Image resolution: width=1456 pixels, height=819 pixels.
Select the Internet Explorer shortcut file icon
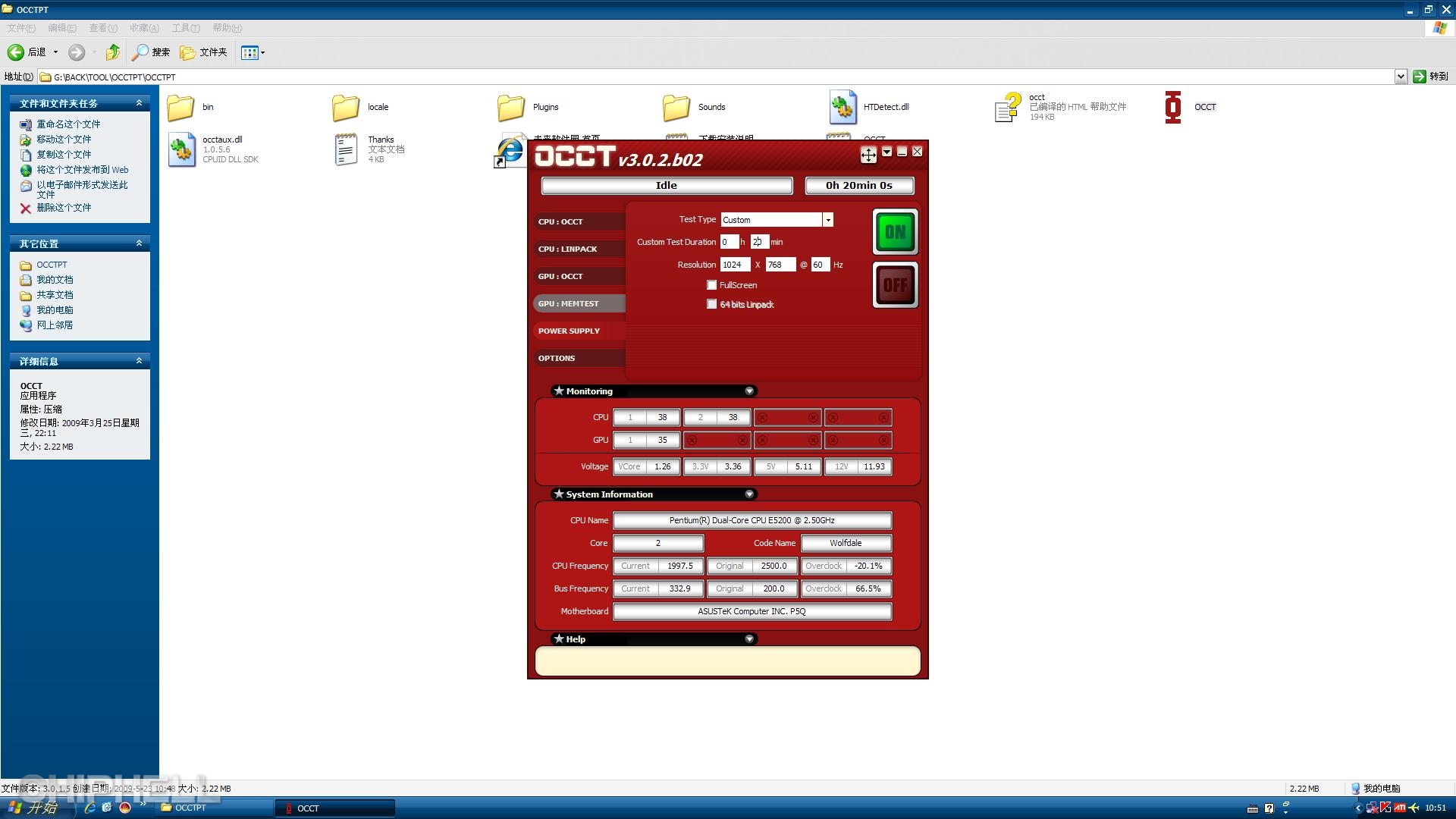click(x=509, y=152)
